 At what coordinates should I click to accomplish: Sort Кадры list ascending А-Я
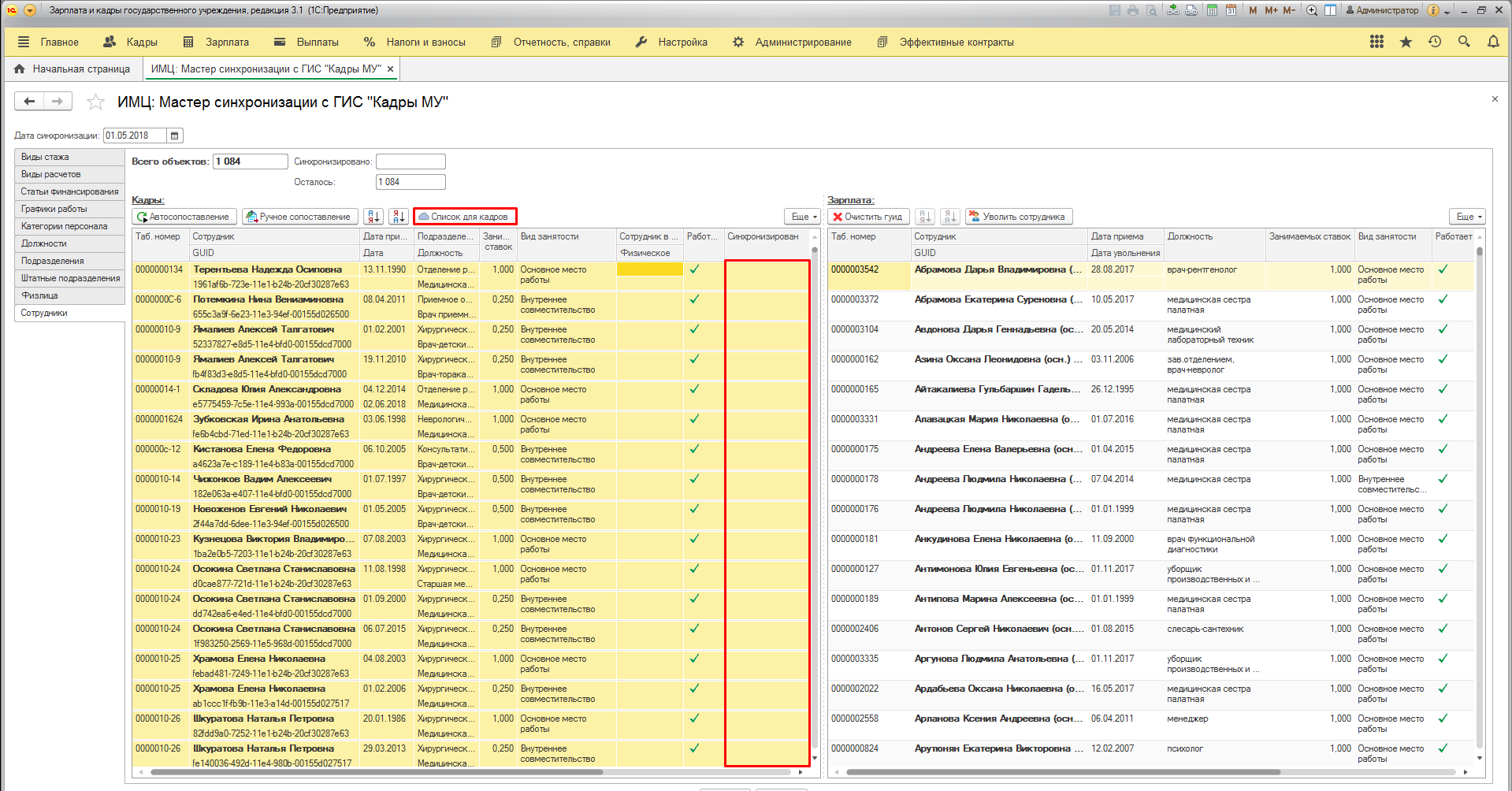click(x=373, y=217)
